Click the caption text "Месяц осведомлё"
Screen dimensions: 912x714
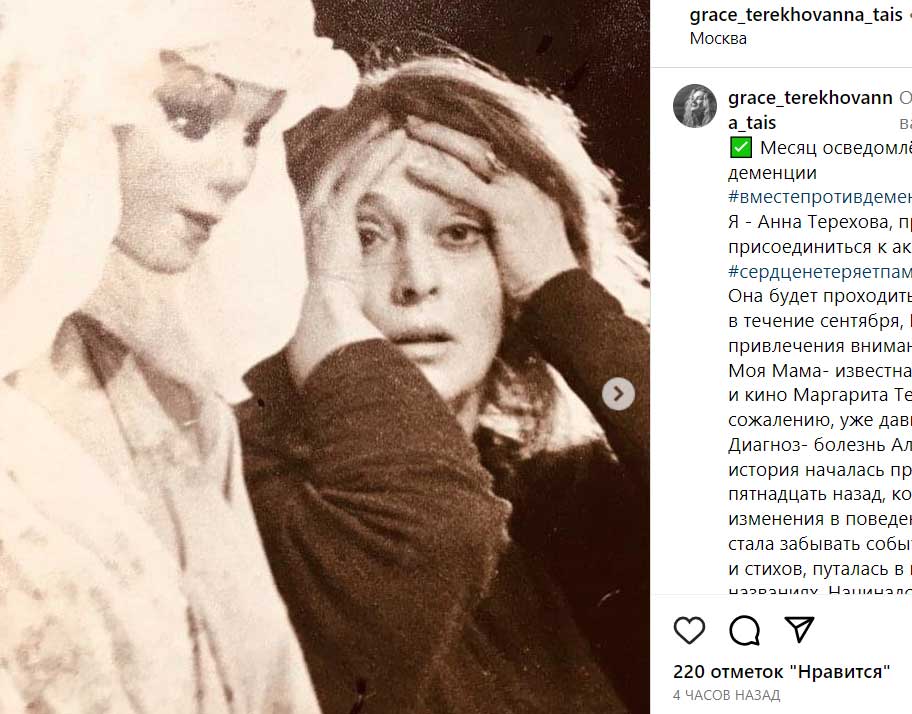click(x=836, y=148)
